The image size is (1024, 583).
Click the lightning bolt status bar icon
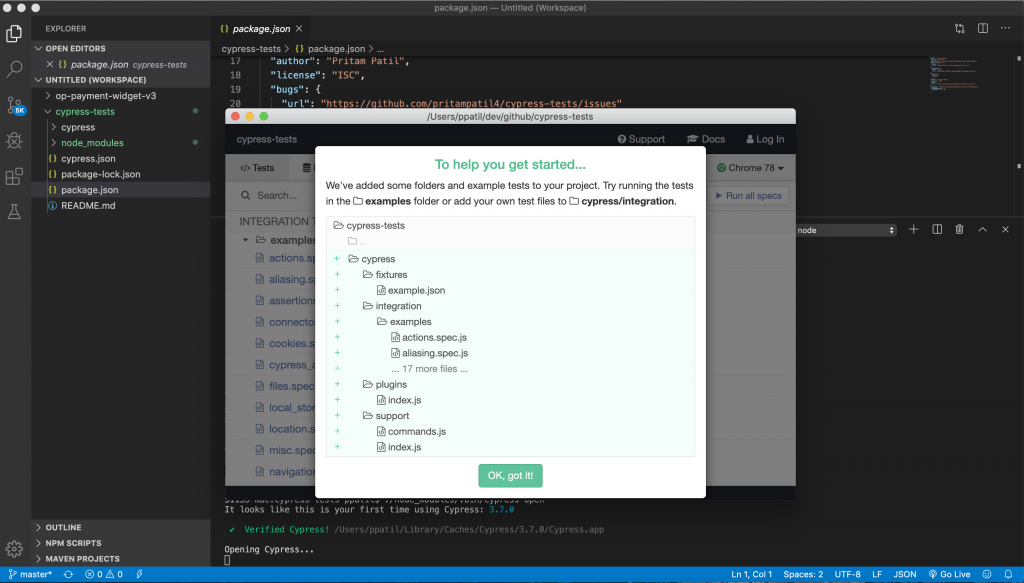(x=139, y=575)
